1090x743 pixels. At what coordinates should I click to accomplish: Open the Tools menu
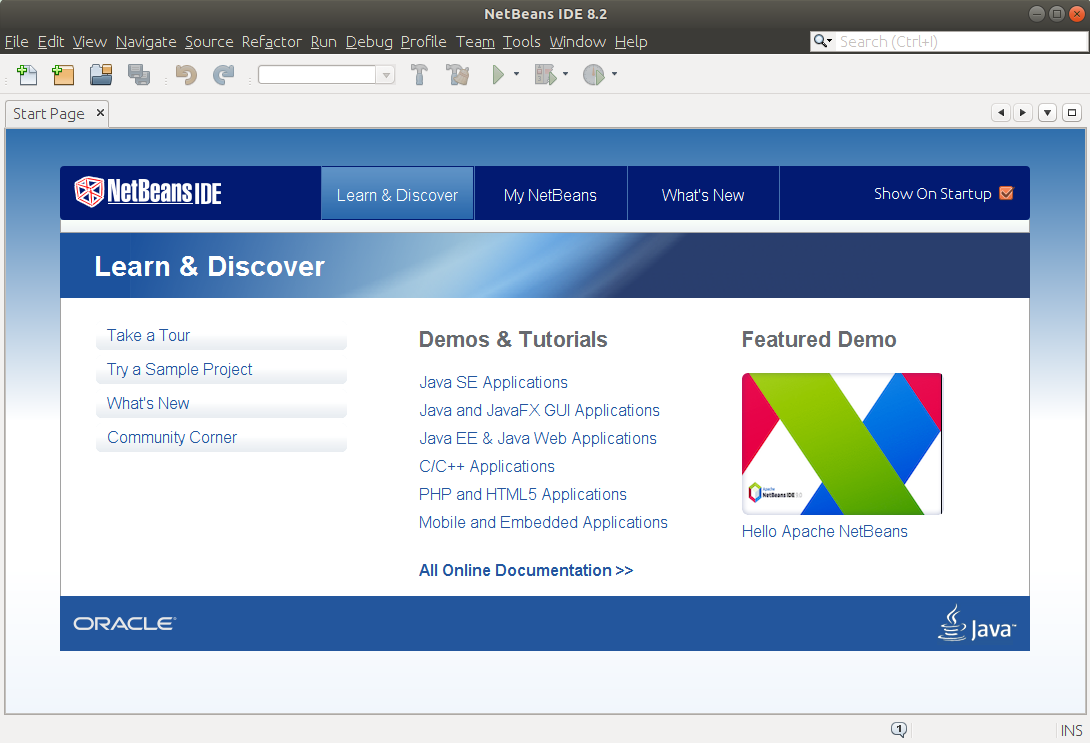click(x=521, y=42)
